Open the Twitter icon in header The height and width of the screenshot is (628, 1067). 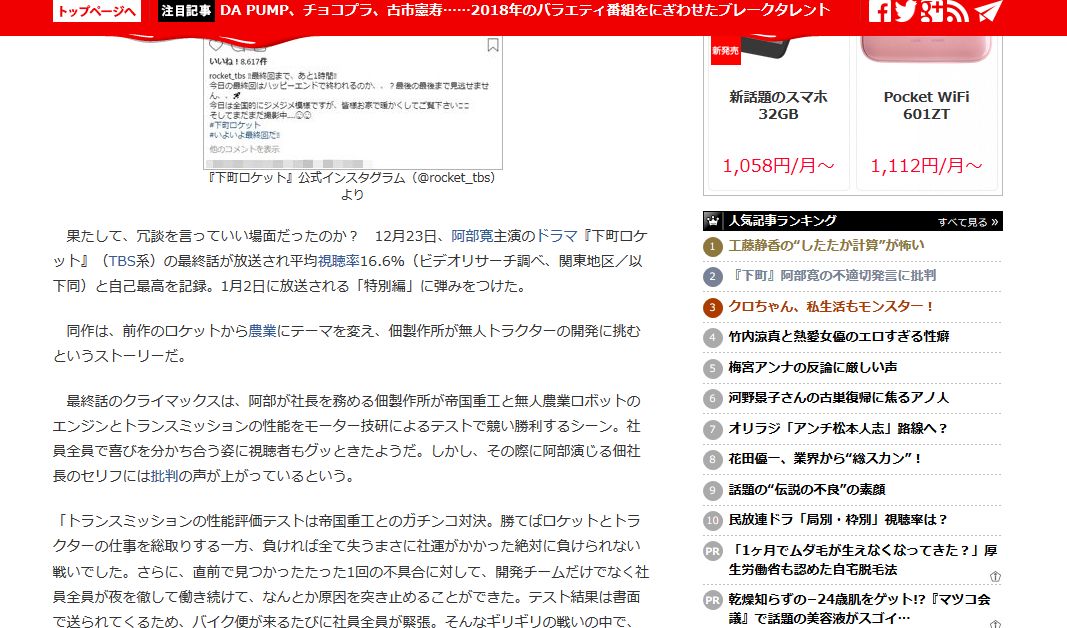click(x=906, y=11)
